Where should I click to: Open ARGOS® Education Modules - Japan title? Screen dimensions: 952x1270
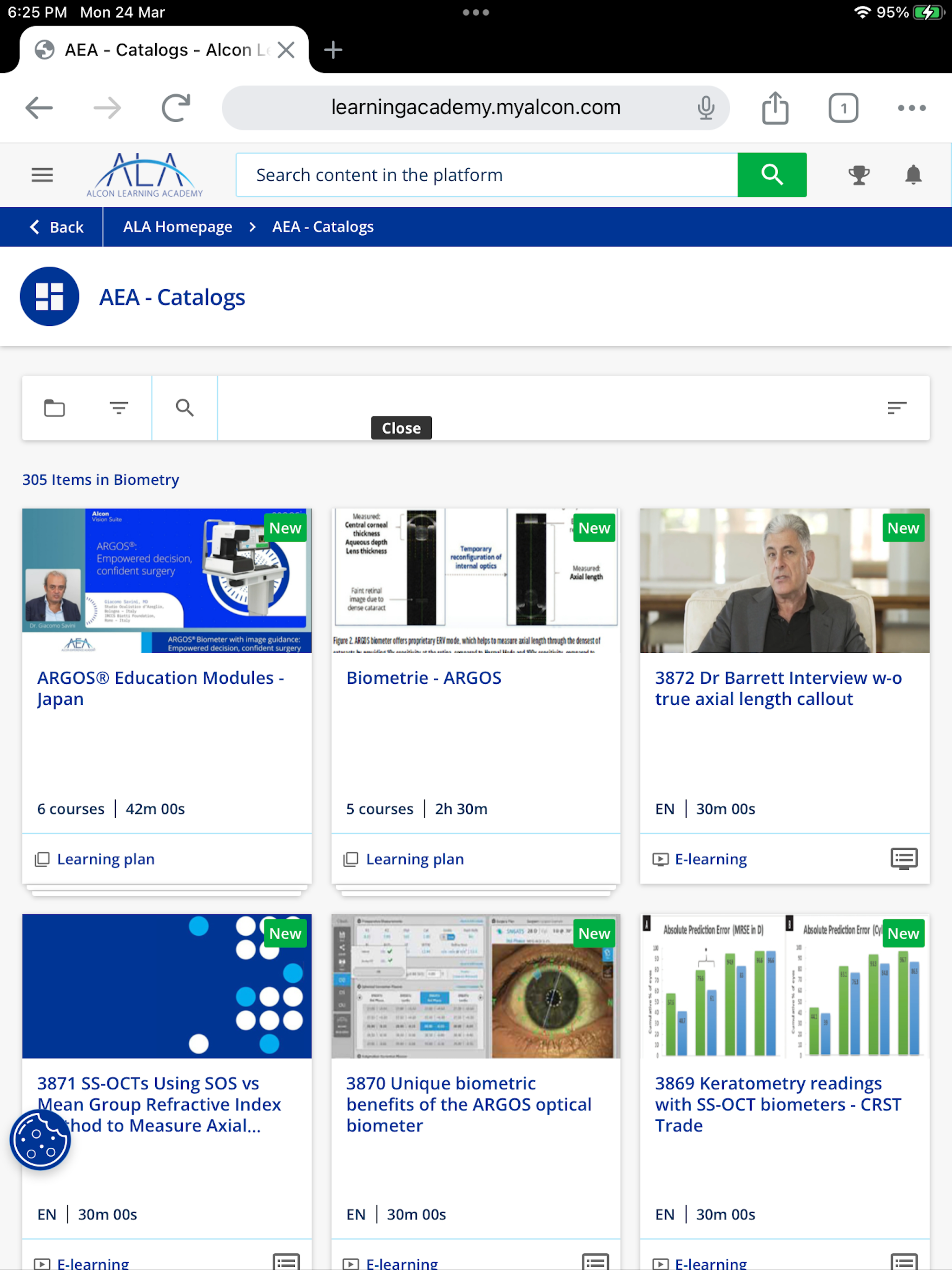pos(161,688)
